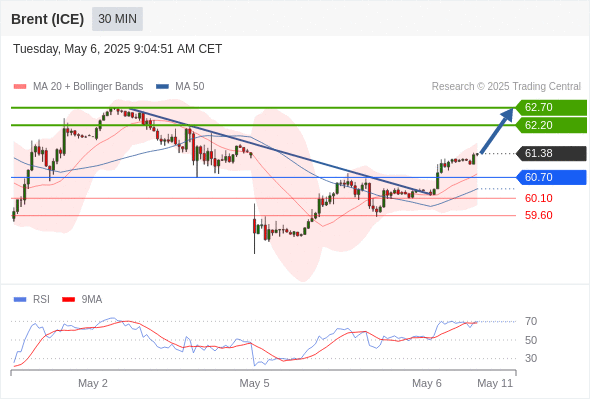Click the 61.38 current price tag
Viewport: 590px width, 400px height.
click(551, 154)
